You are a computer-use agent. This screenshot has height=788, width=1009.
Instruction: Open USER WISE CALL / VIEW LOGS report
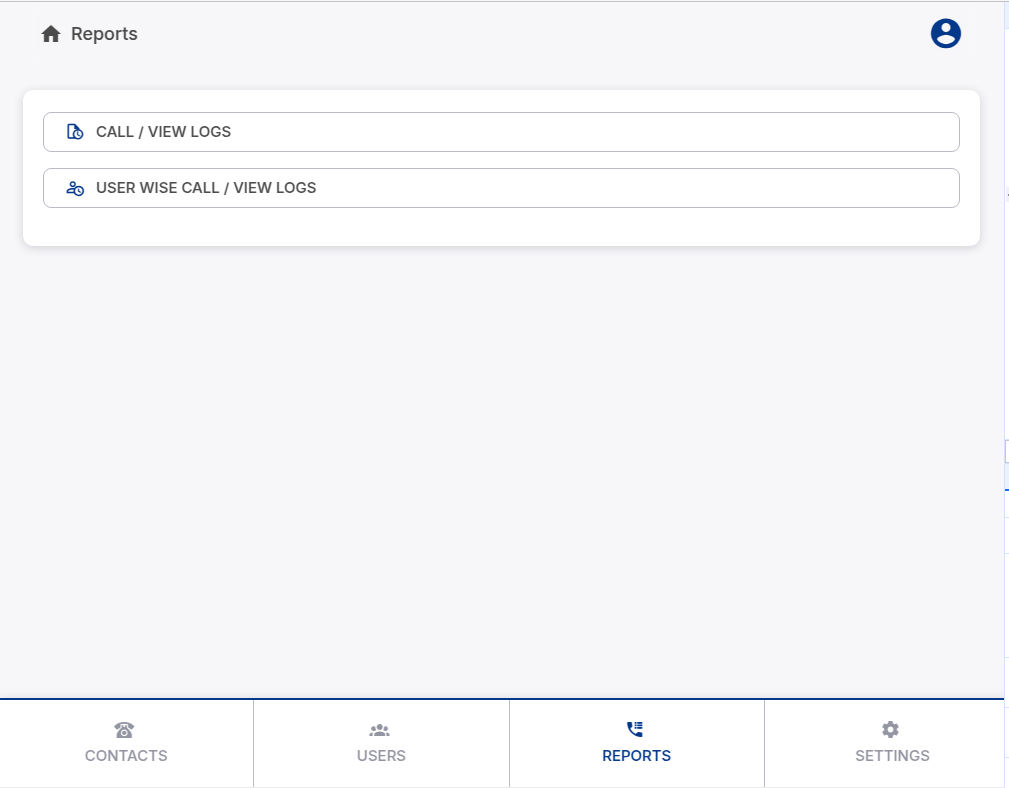click(x=500, y=188)
